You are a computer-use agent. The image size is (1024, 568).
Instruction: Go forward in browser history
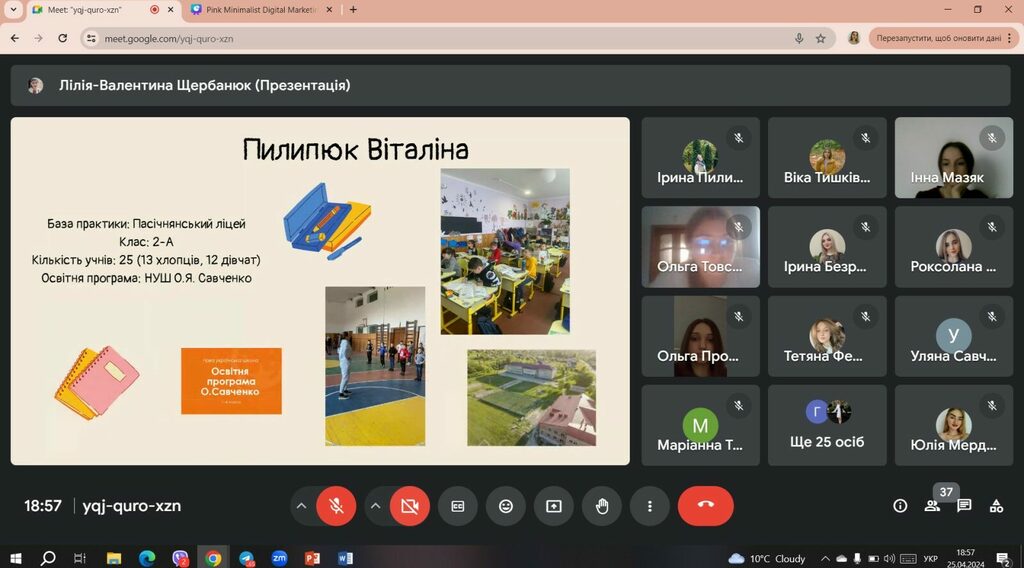click(x=39, y=39)
